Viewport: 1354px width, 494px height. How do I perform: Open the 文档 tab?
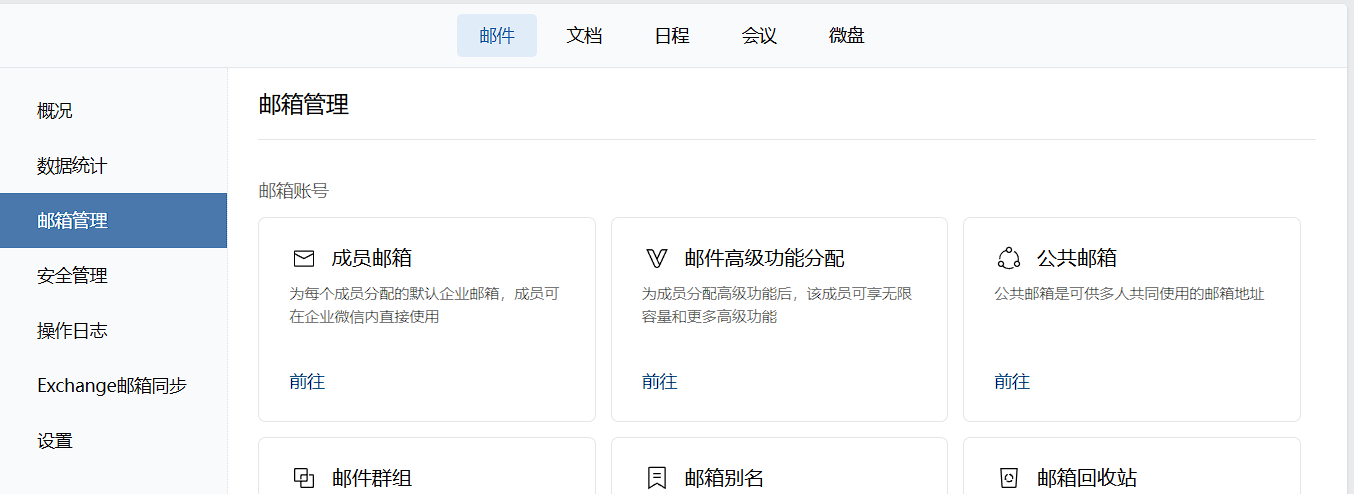(x=584, y=36)
